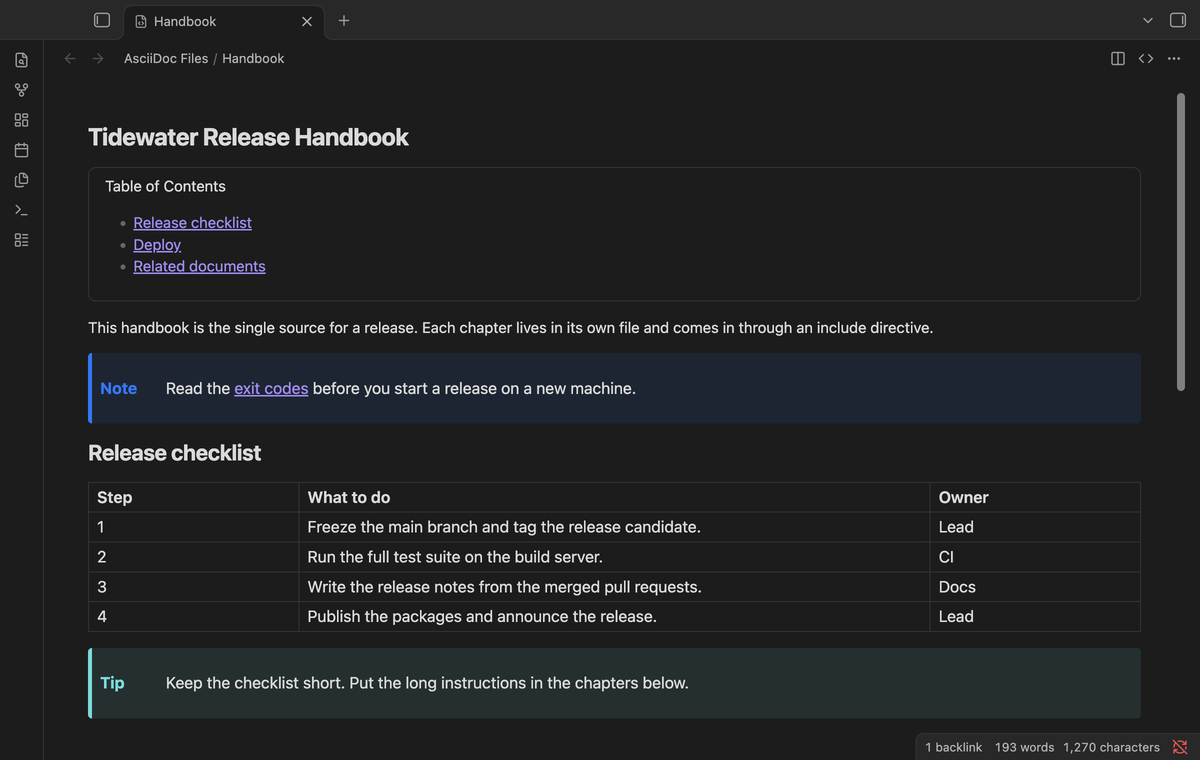Click the vertical scrollbar thumb

tap(1181, 241)
